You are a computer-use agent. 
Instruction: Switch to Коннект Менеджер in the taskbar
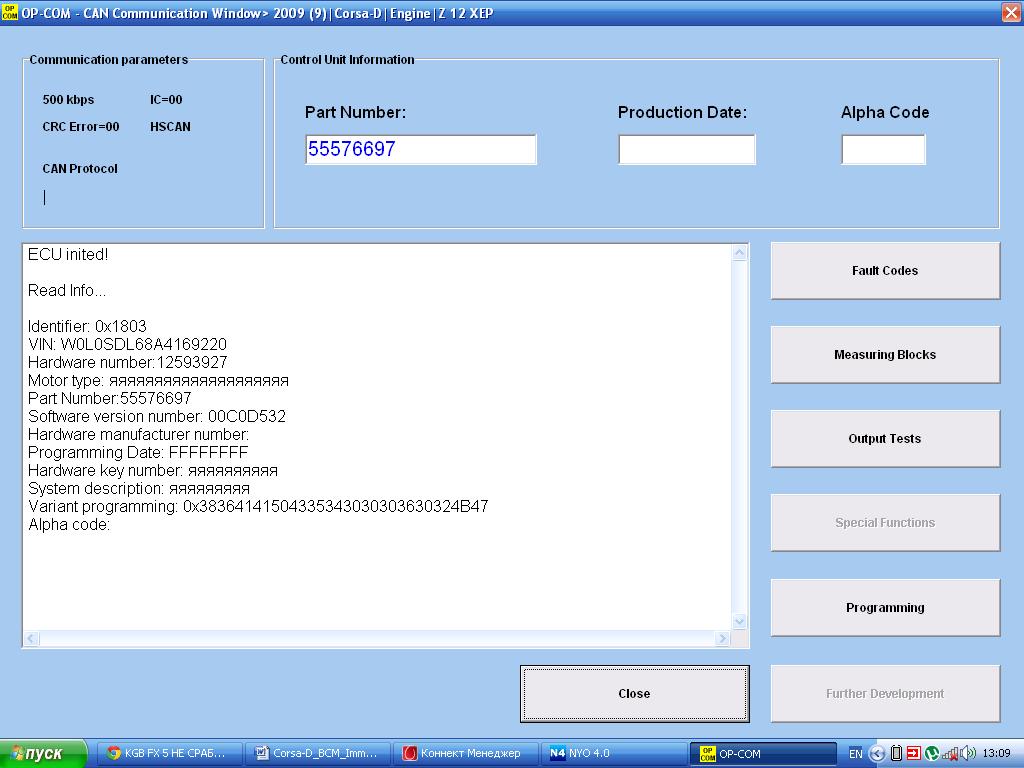(466, 754)
